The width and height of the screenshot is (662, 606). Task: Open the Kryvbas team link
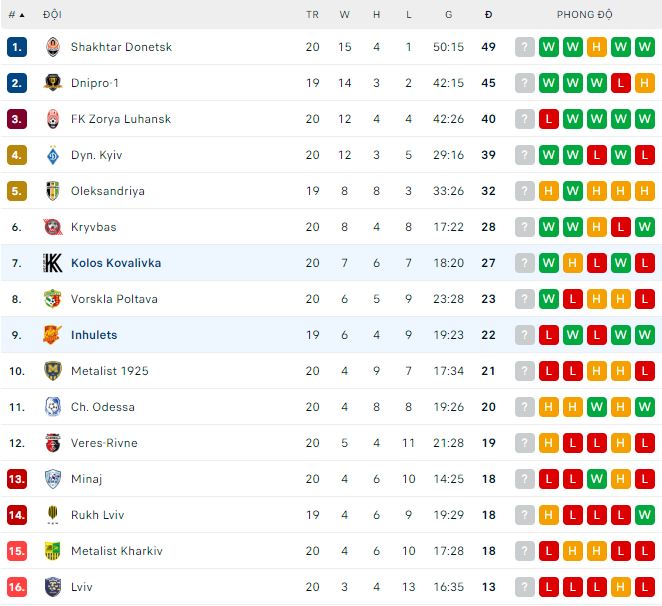94,227
